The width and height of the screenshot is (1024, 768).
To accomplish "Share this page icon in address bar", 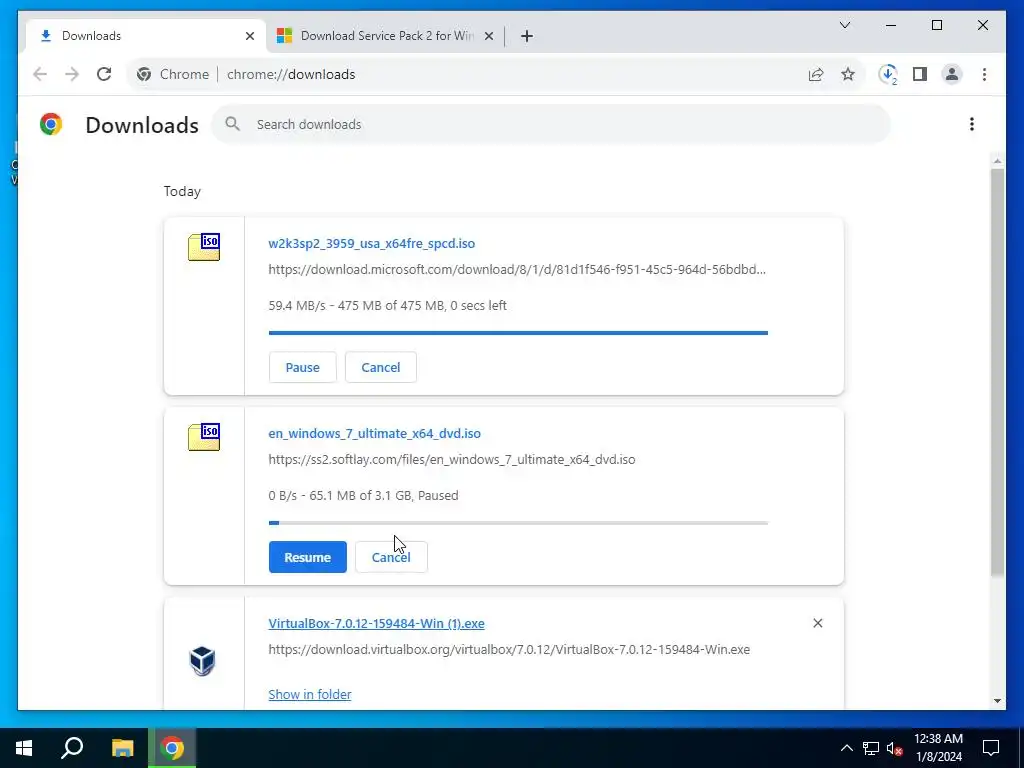I will 816,74.
